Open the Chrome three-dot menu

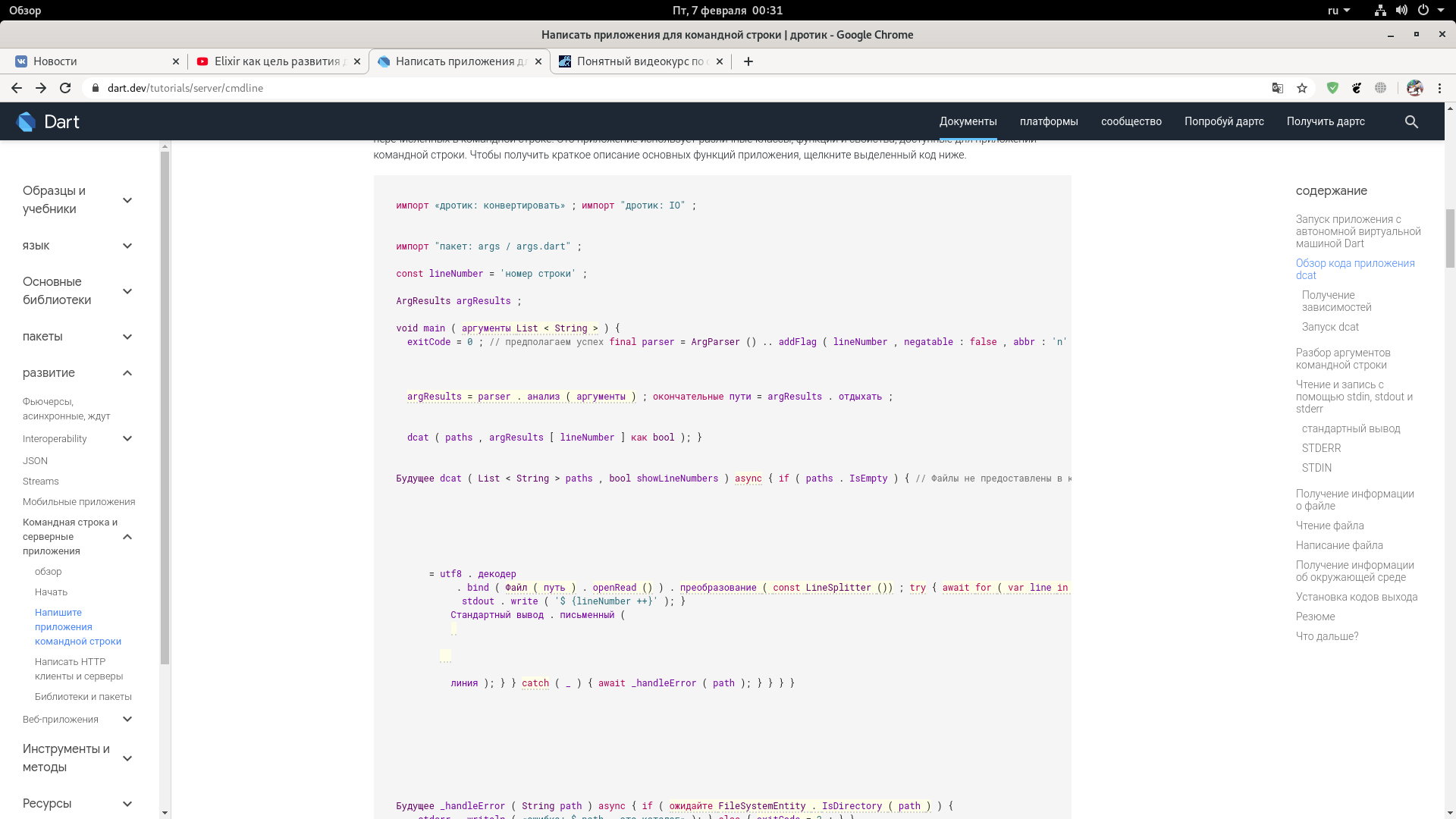tap(1439, 88)
